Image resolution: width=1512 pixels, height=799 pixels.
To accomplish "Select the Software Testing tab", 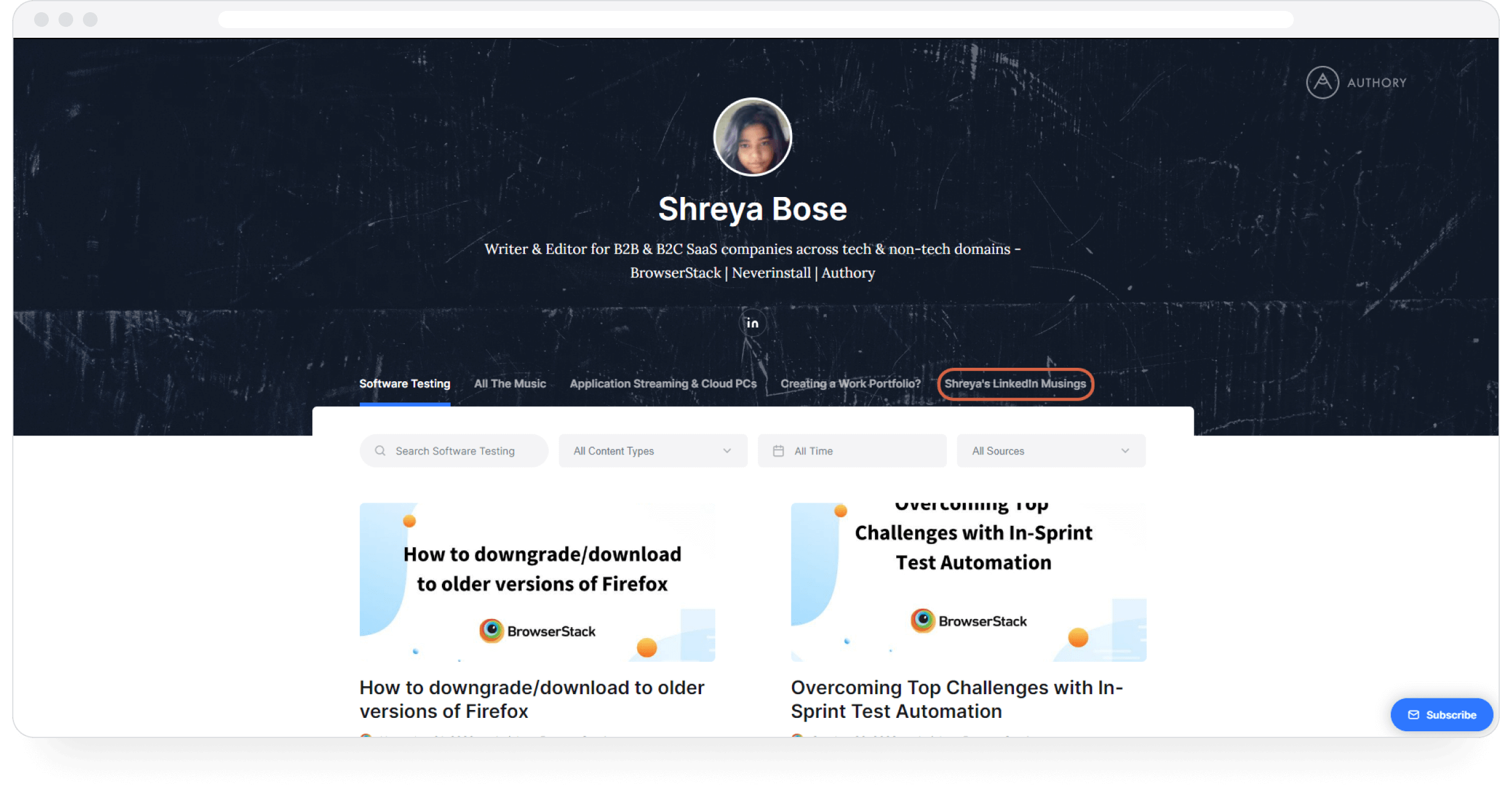I will click(404, 384).
